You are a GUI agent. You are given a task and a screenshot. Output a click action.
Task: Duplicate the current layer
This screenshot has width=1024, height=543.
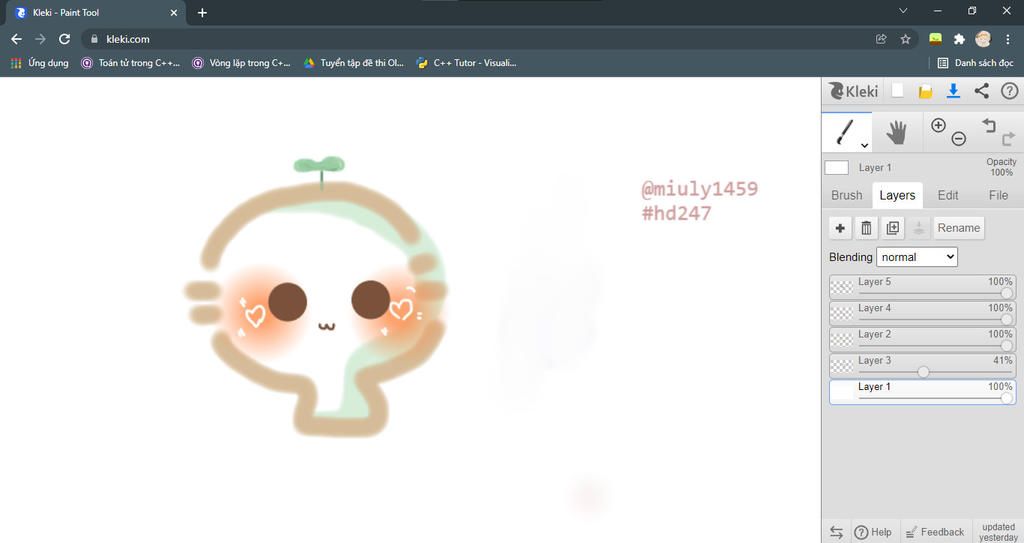coord(893,228)
